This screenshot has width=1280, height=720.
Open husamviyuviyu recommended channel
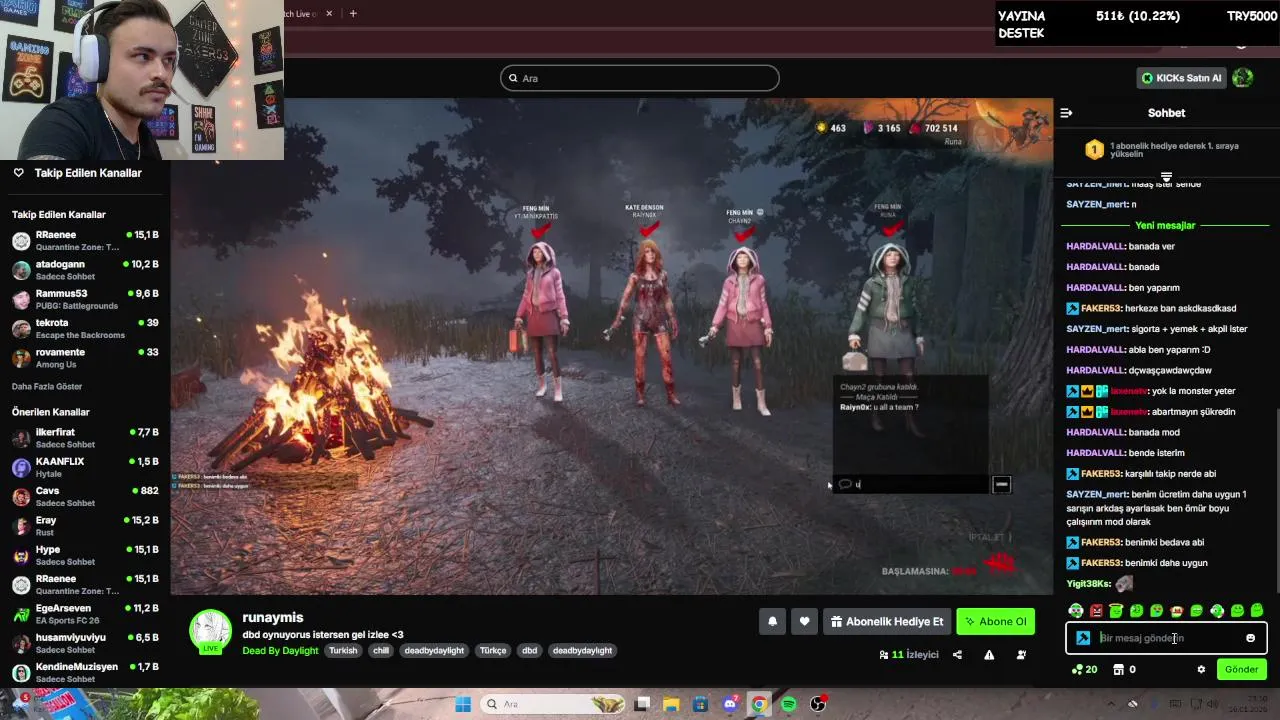click(85, 643)
